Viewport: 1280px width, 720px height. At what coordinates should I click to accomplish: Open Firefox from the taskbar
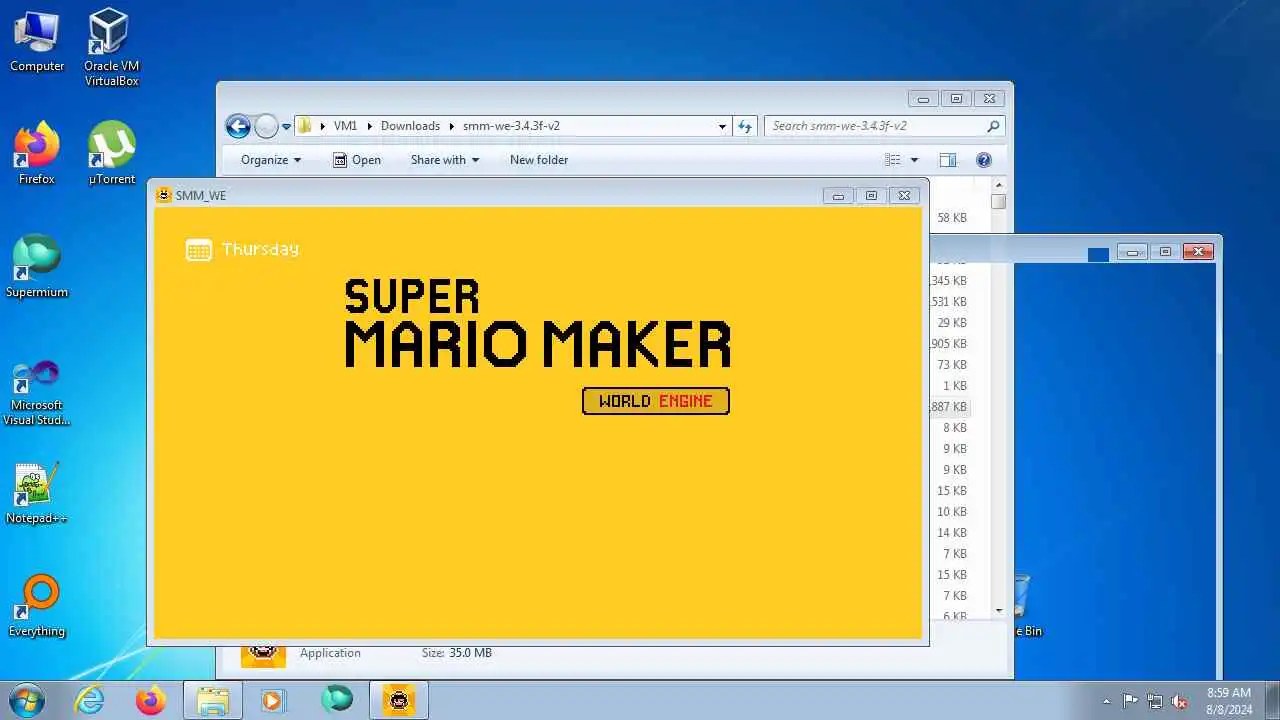(x=151, y=700)
